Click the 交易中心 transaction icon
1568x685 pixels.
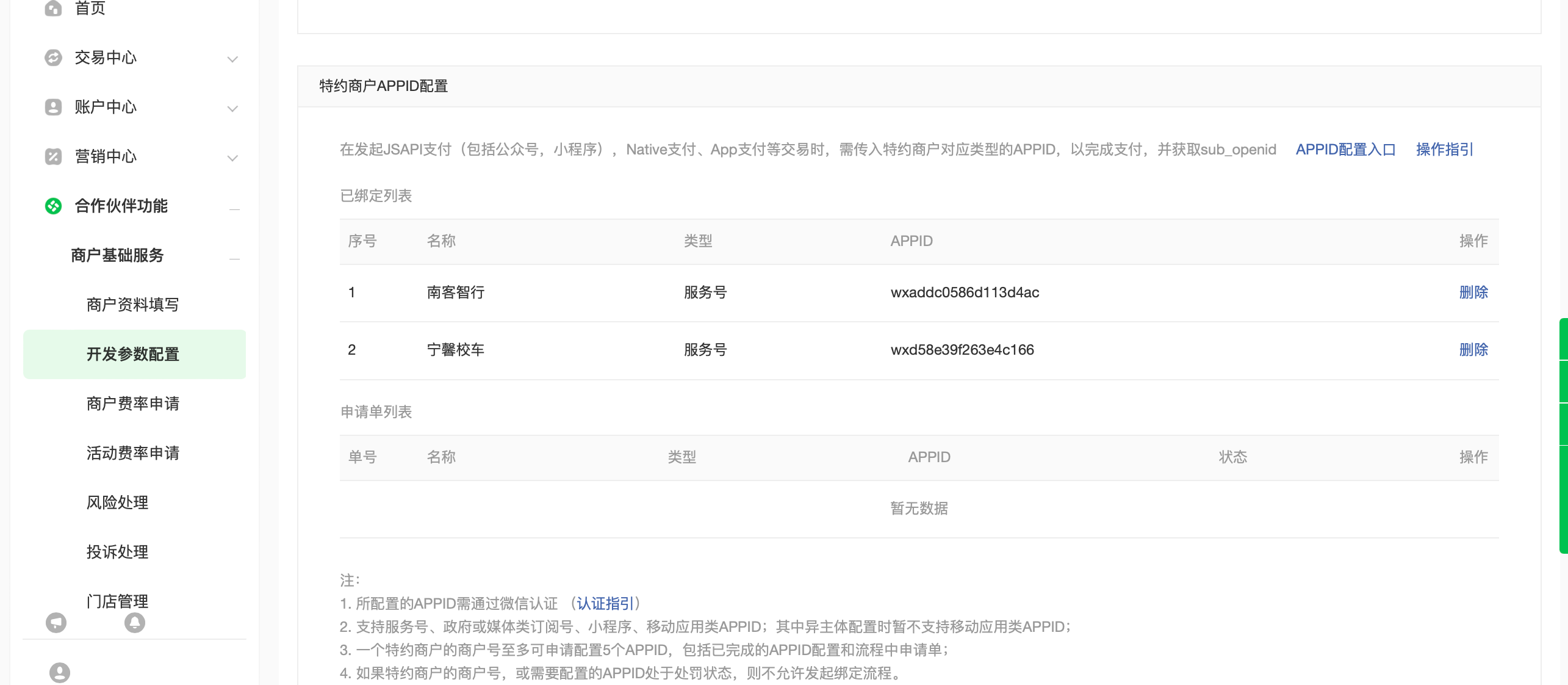click(54, 57)
